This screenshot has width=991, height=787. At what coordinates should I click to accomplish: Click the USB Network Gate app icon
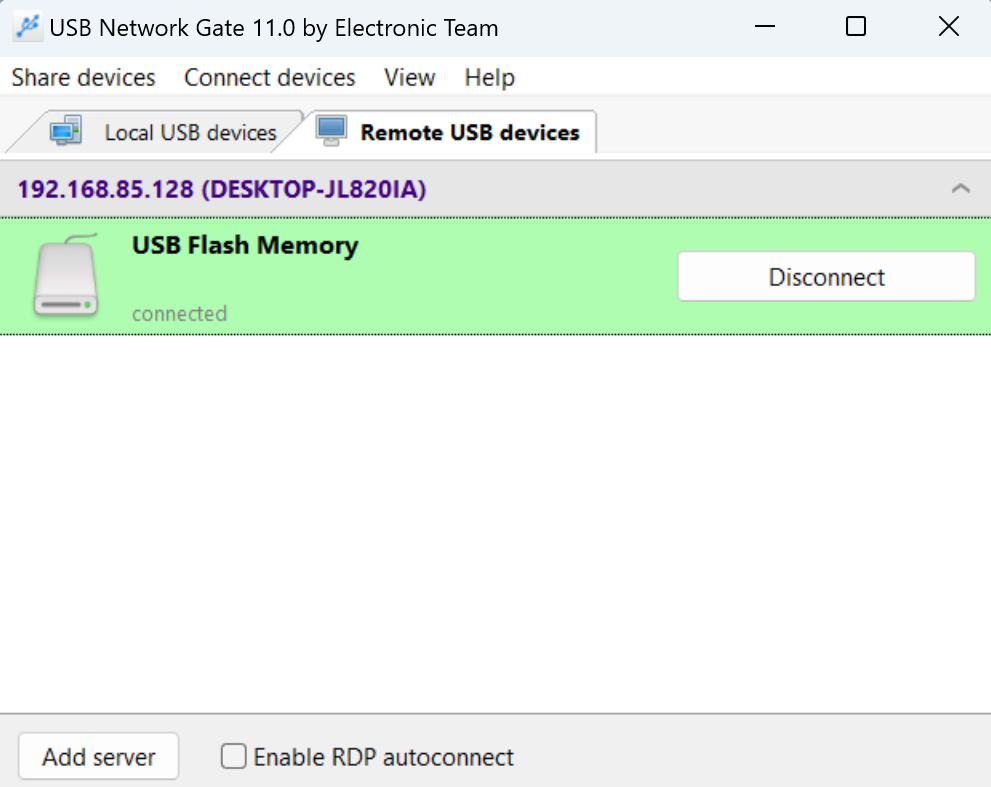[x=26, y=26]
